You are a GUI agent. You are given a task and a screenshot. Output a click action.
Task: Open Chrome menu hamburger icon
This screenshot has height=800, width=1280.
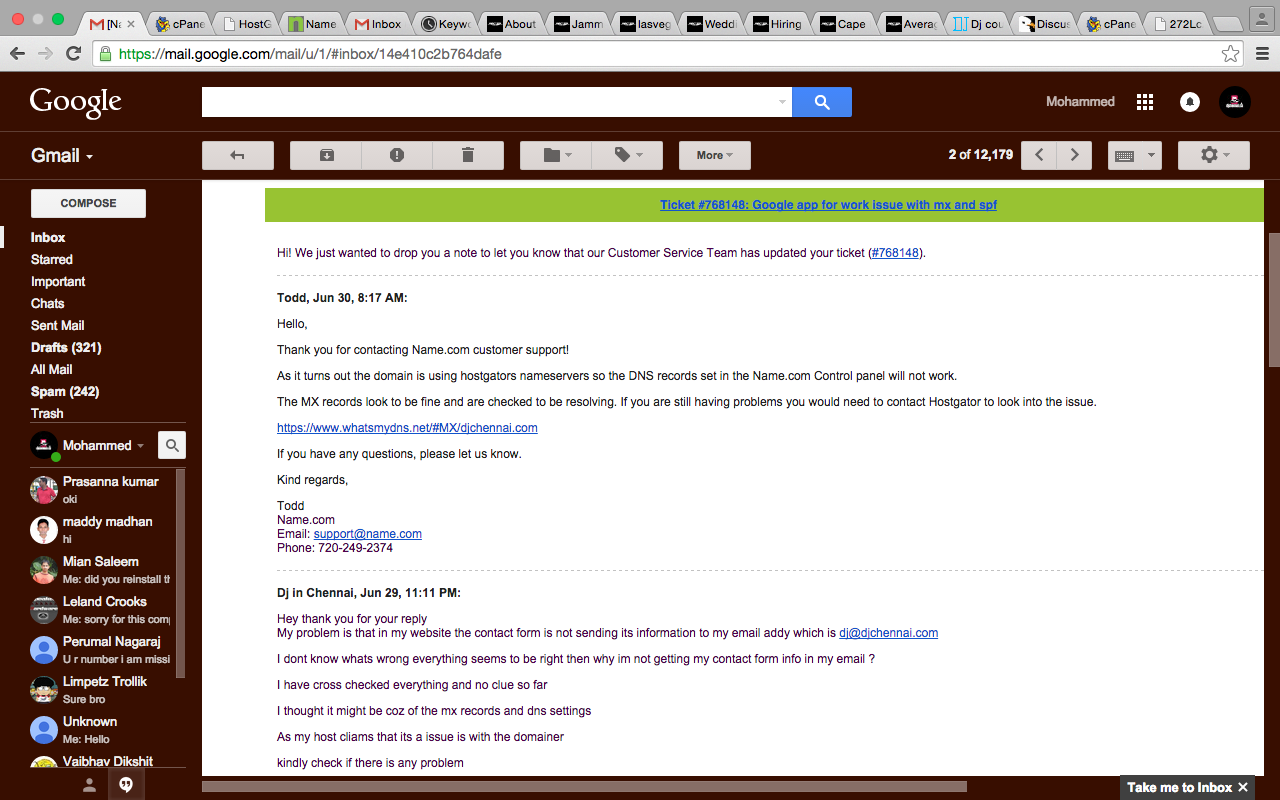pyautogui.click(x=1262, y=54)
